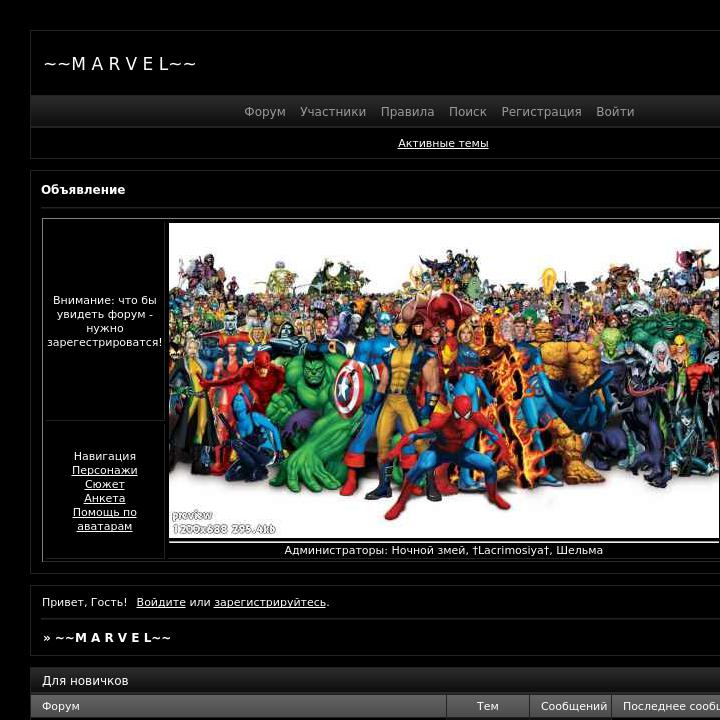Click the » ~~M A R V E L~~ breadcrumb

[107, 637]
